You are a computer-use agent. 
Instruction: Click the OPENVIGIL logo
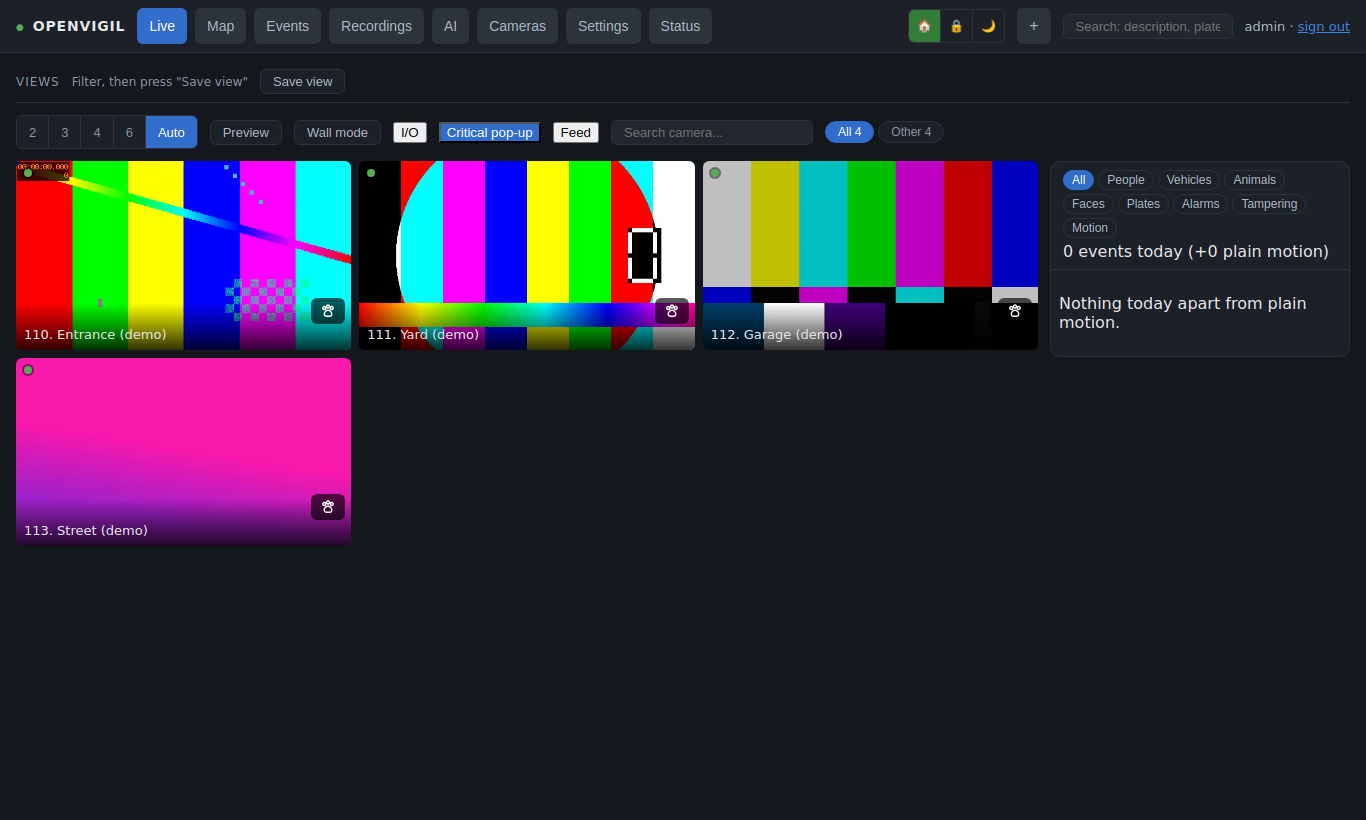click(70, 26)
